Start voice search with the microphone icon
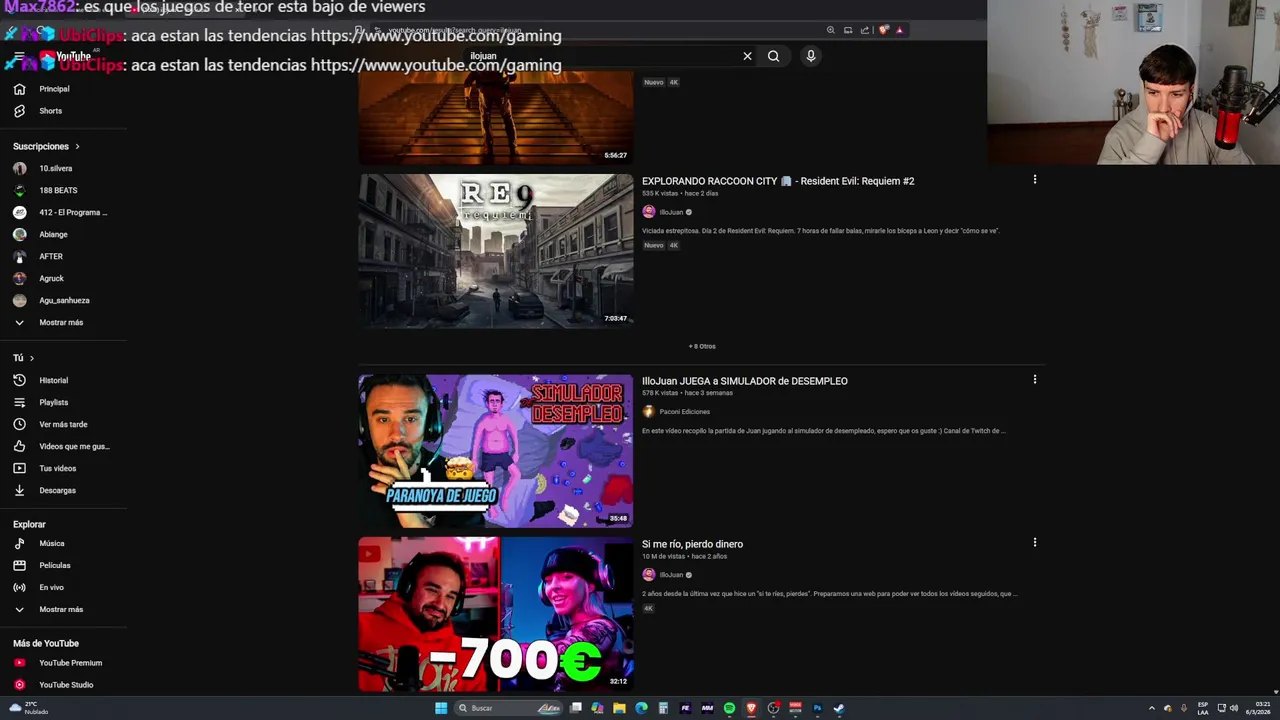The width and height of the screenshot is (1280, 720). click(x=811, y=56)
